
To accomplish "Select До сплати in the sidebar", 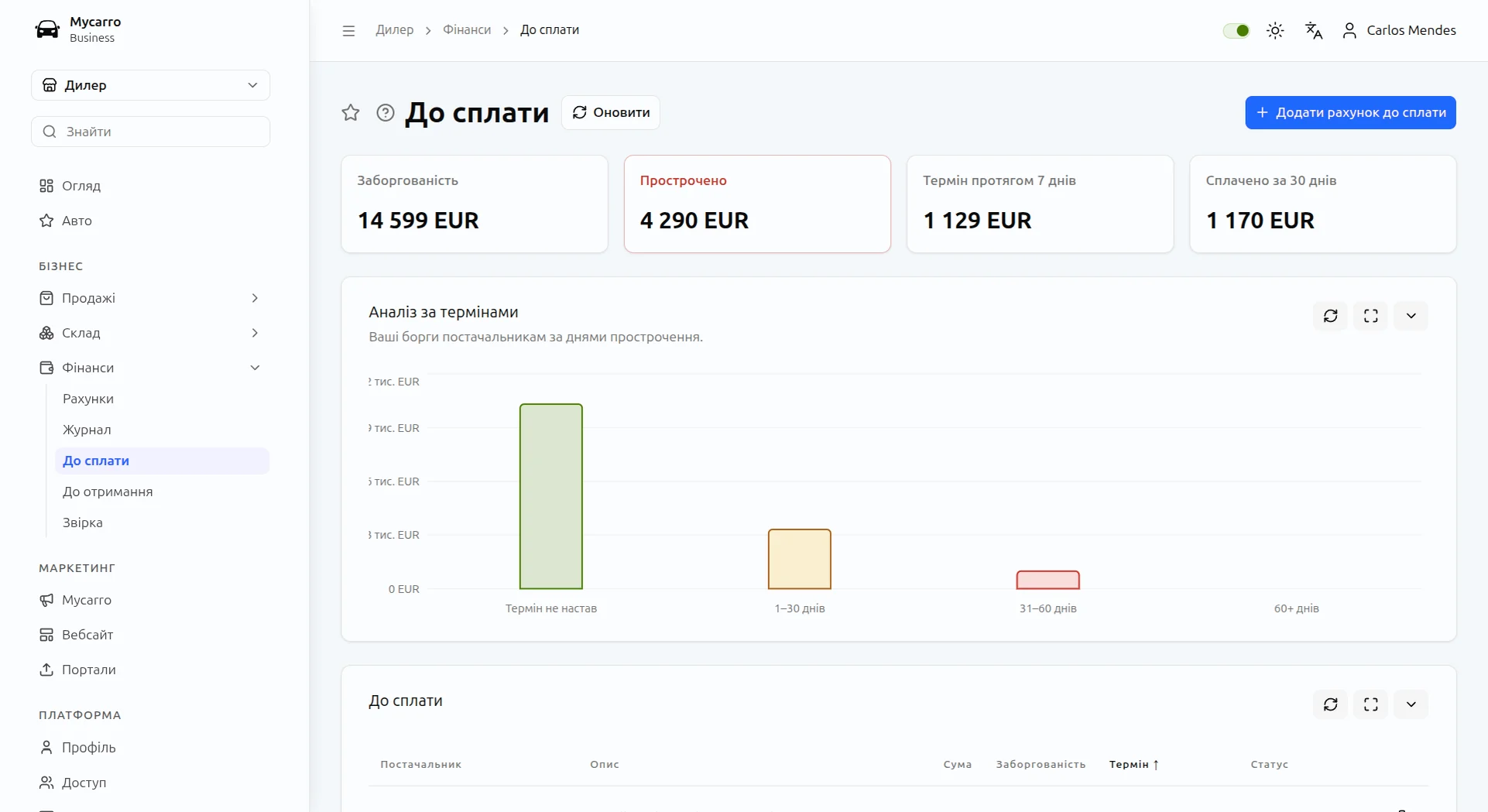I will 162,461.
